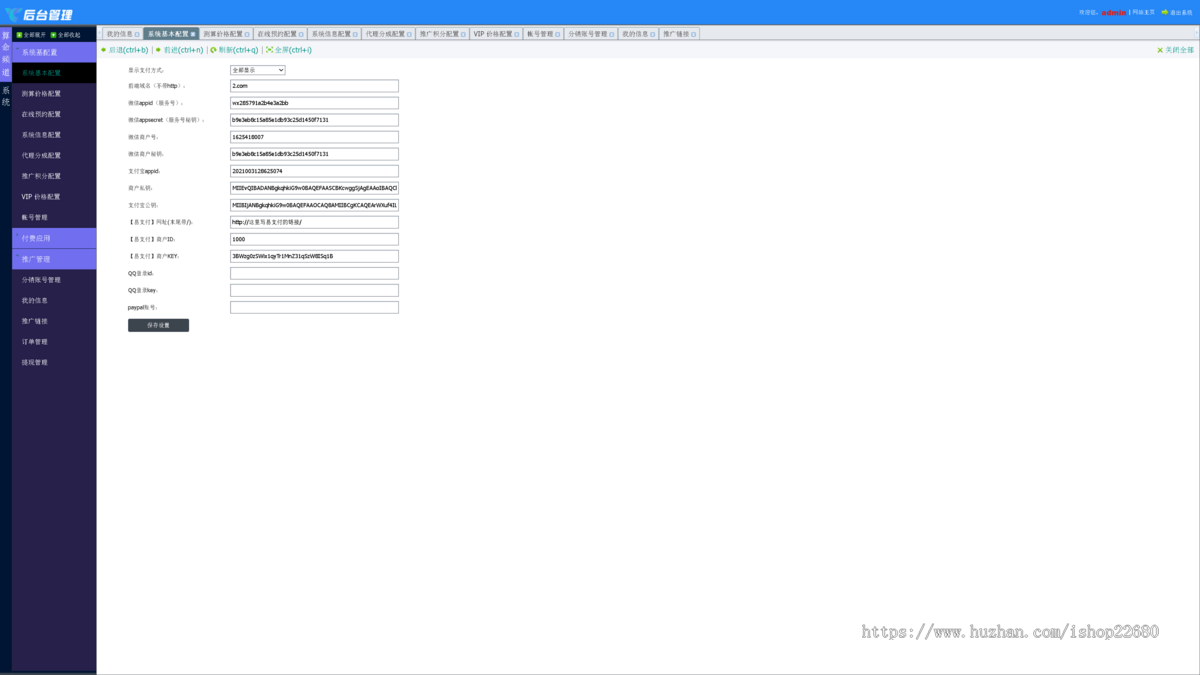The height and width of the screenshot is (675, 1200).
Task: Expand all menus with 全部展开
Action: pyautogui.click(x=31, y=35)
